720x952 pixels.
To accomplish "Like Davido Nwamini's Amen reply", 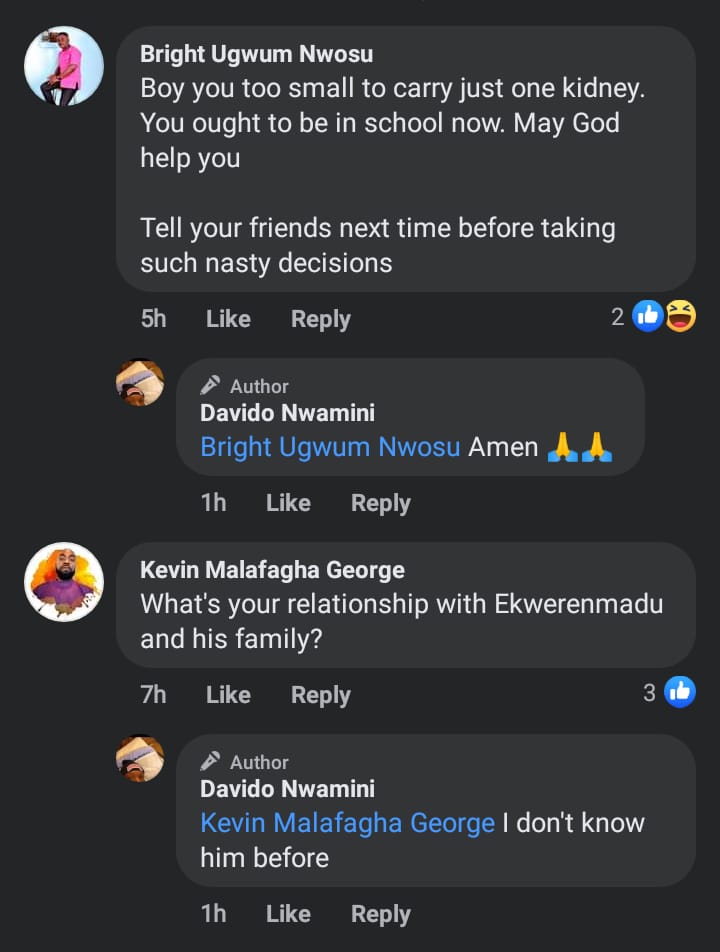I will tap(288, 503).
